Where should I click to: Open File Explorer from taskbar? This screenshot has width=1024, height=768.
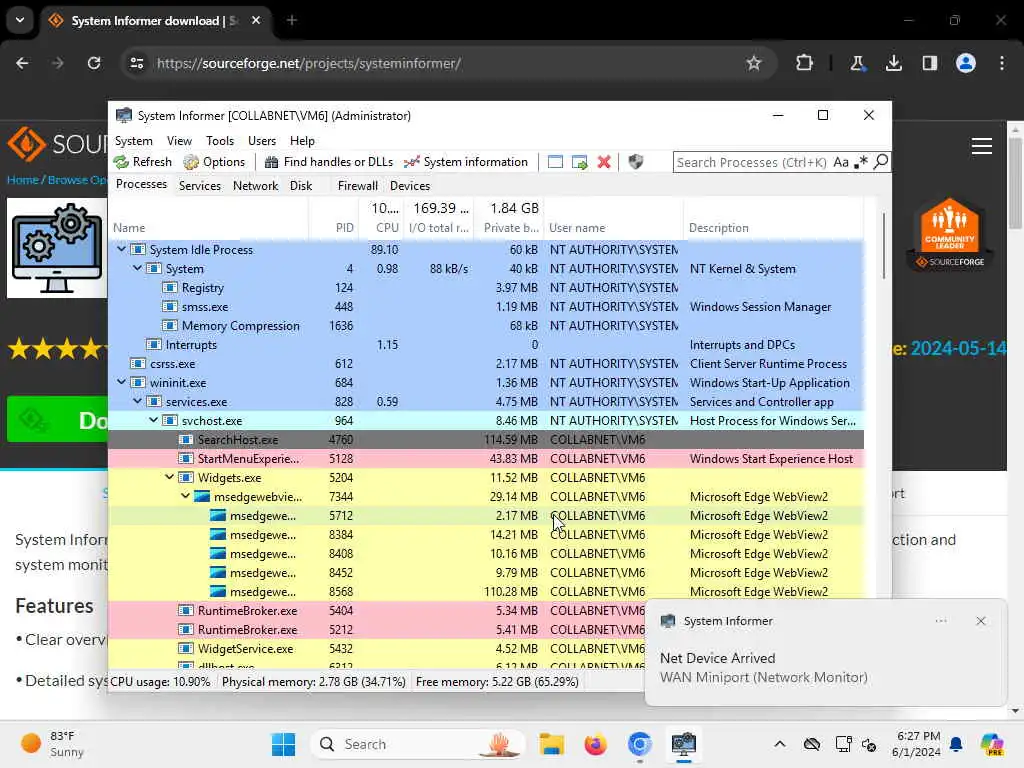[552, 744]
